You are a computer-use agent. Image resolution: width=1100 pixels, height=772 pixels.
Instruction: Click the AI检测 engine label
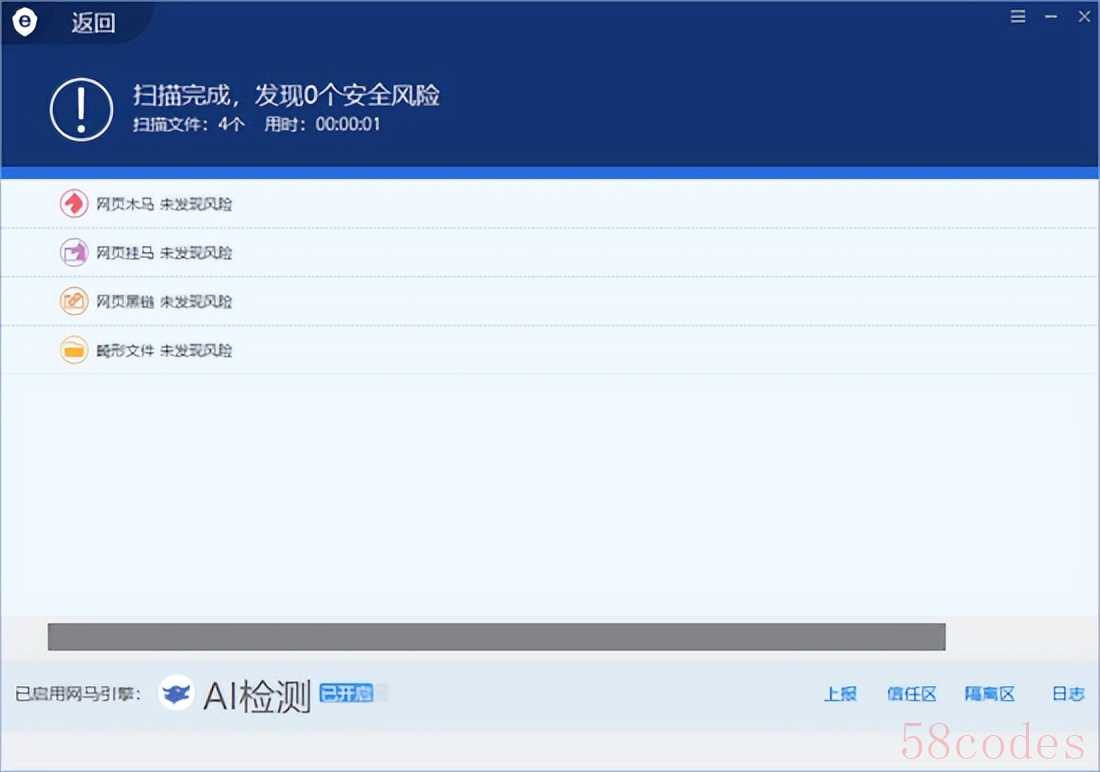pos(257,696)
